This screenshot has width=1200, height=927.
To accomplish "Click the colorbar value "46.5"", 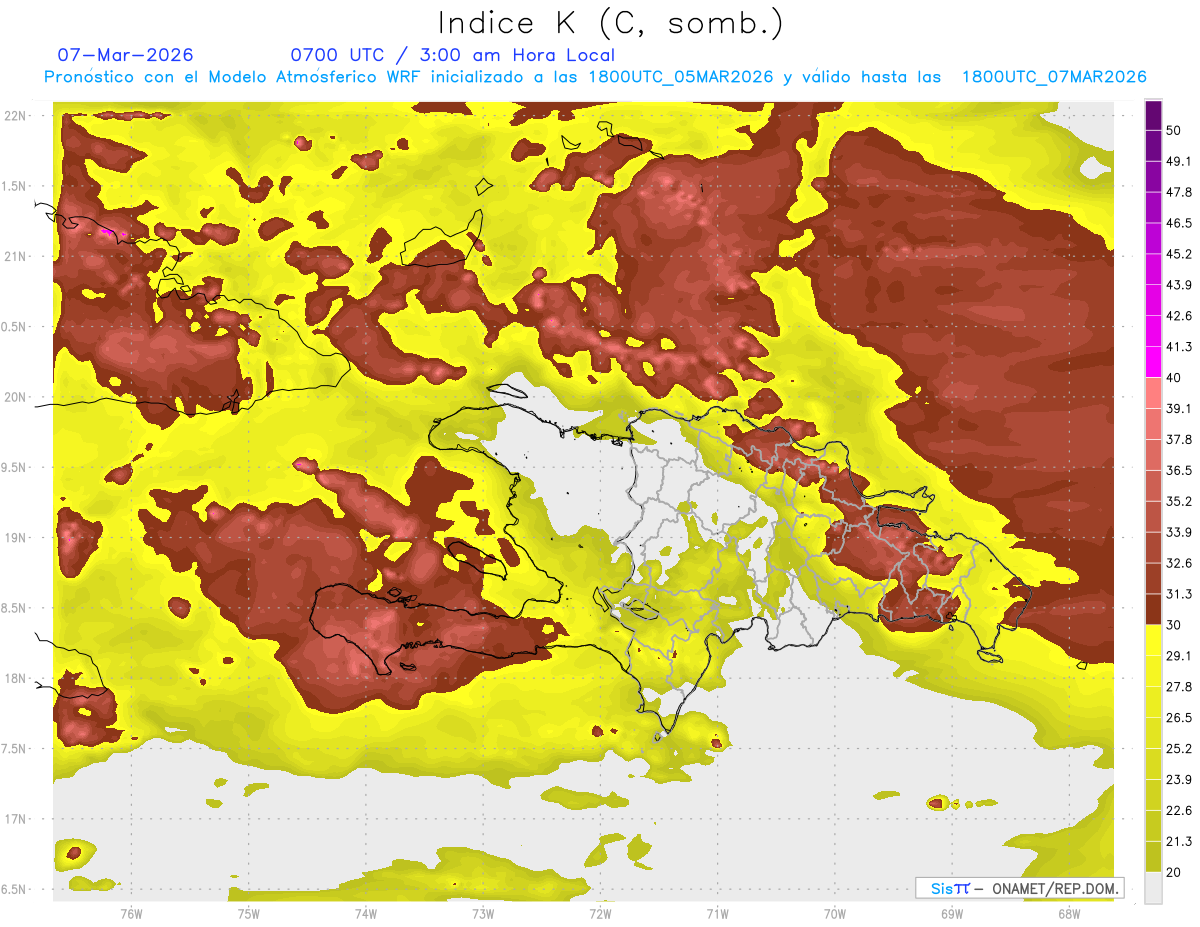I will pyautogui.click(x=1178, y=223).
